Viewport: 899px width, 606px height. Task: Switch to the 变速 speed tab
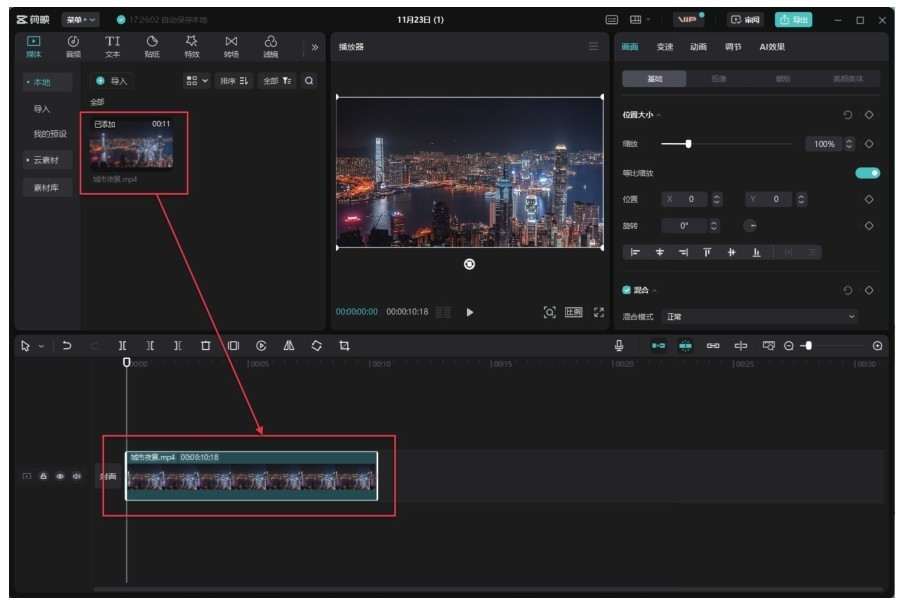pyautogui.click(x=665, y=47)
